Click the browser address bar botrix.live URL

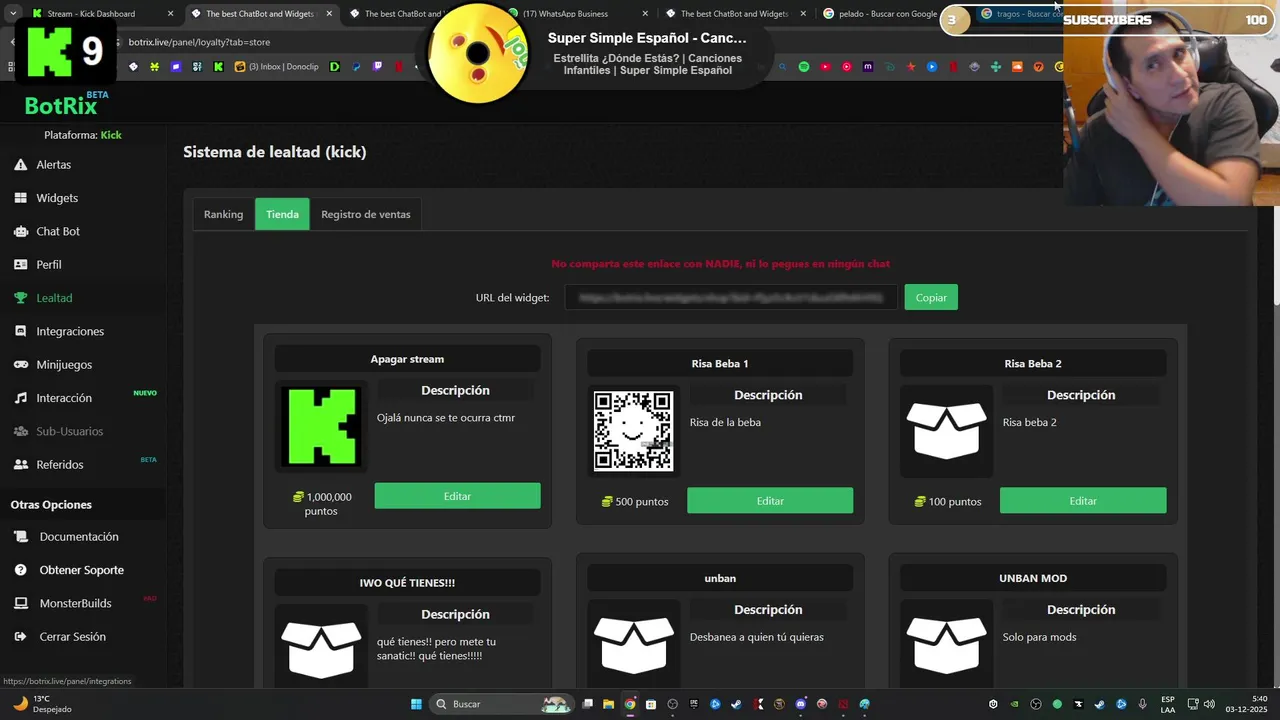(x=199, y=42)
